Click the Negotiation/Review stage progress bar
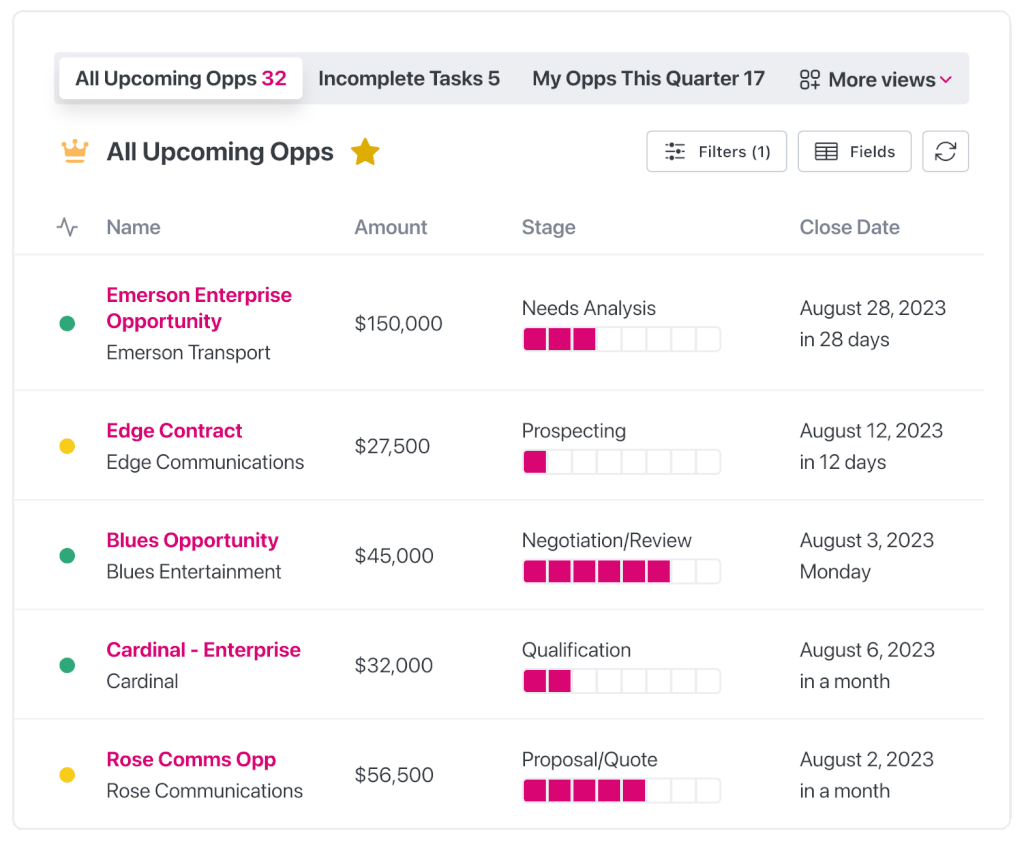 pyautogui.click(x=622, y=572)
